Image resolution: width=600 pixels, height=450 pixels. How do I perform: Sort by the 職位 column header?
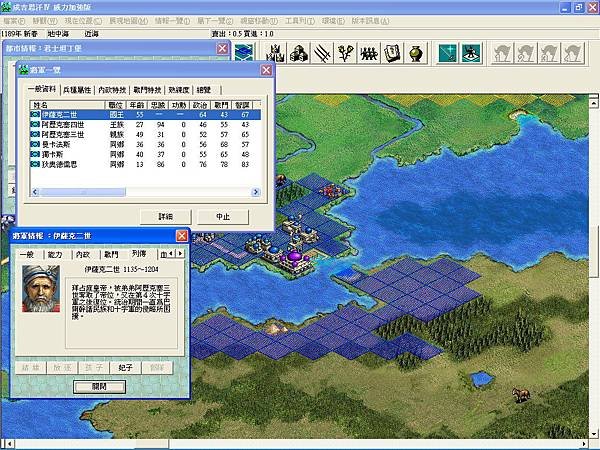click(116, 105)
